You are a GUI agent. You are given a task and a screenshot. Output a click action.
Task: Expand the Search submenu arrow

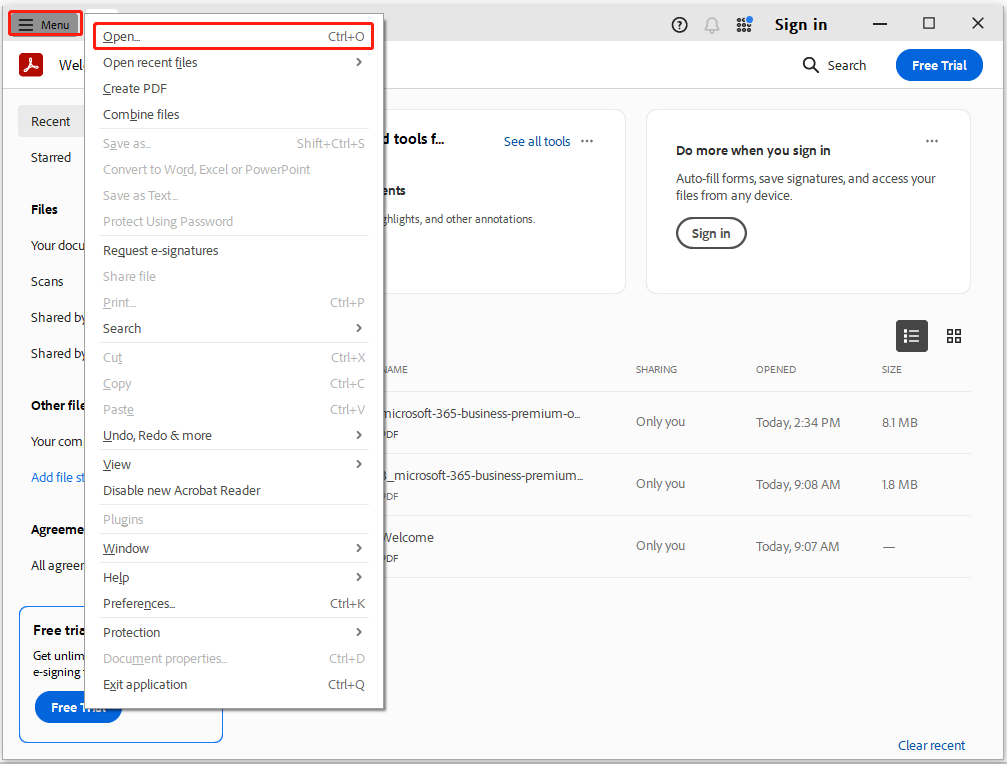tap(359, 328)
